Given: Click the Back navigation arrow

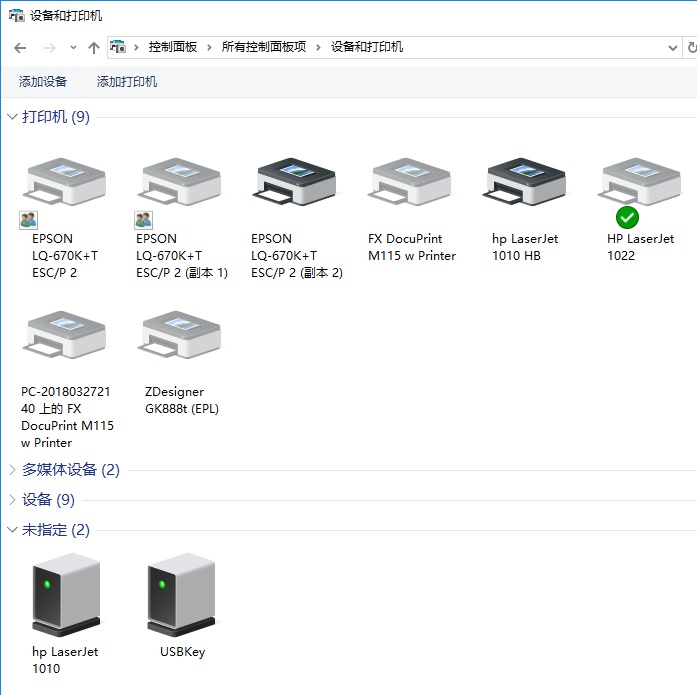Looking at the screenshot, I should click(x=20, y=47).
